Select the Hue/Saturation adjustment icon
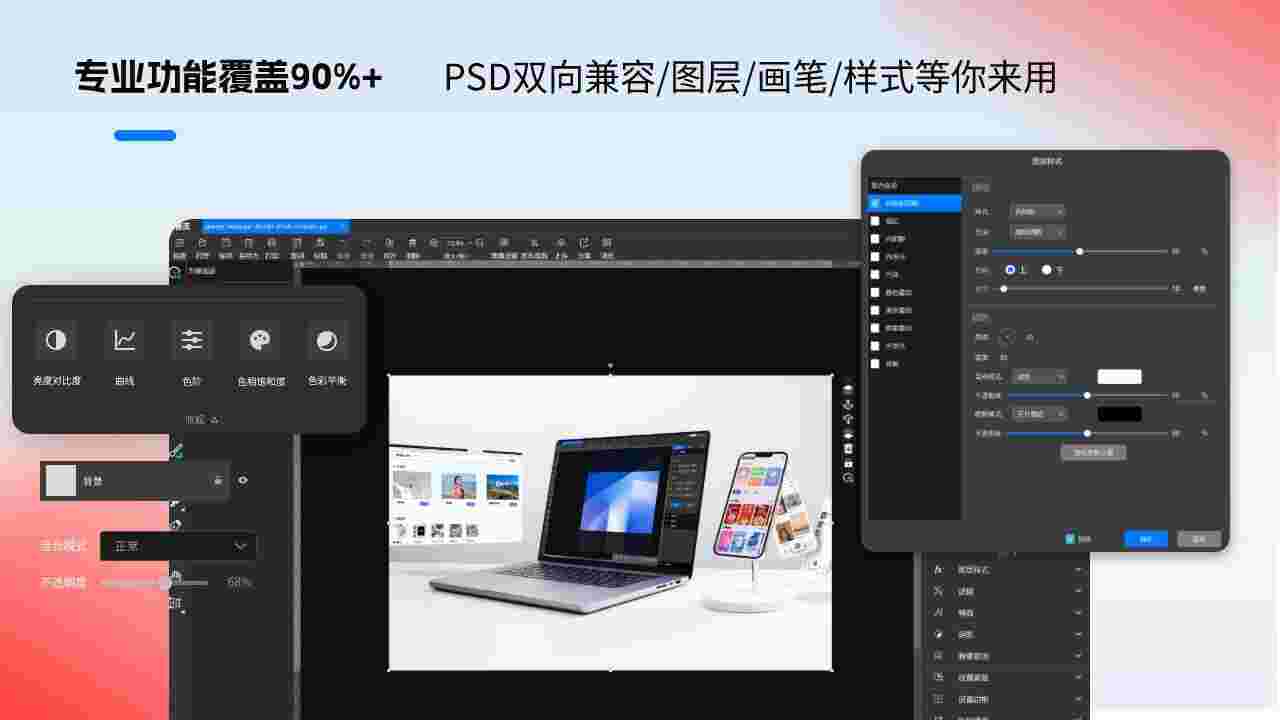1280x720 pixels. (259, 339)
